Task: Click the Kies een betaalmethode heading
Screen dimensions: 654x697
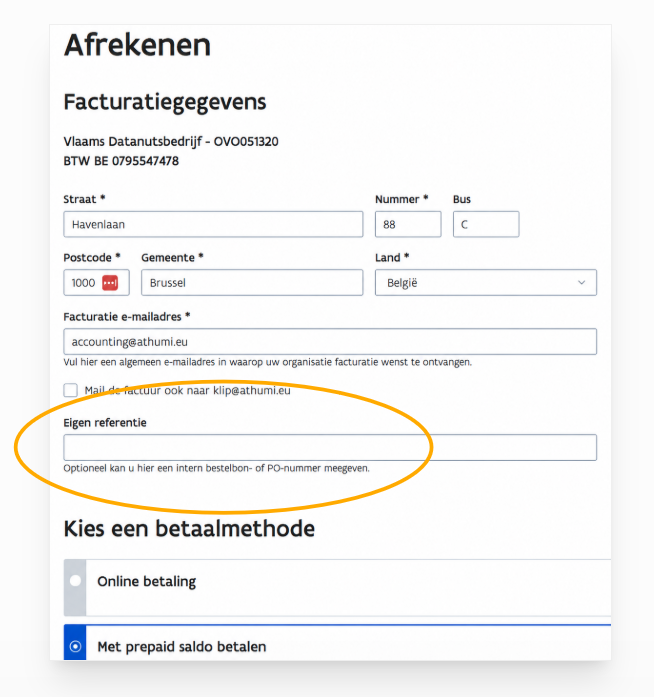Action: tap(189, 529)
